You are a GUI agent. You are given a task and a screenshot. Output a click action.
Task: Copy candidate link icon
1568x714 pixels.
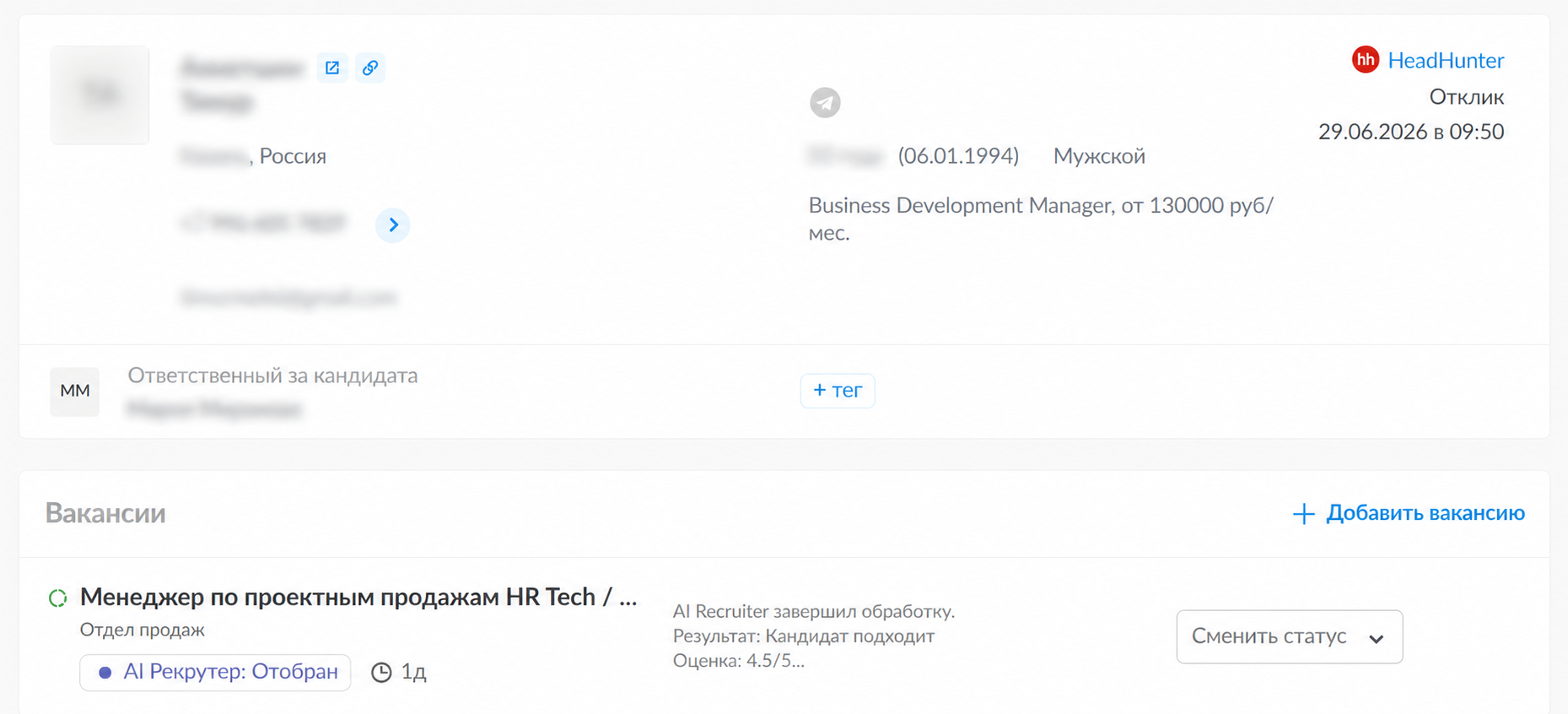370,68
